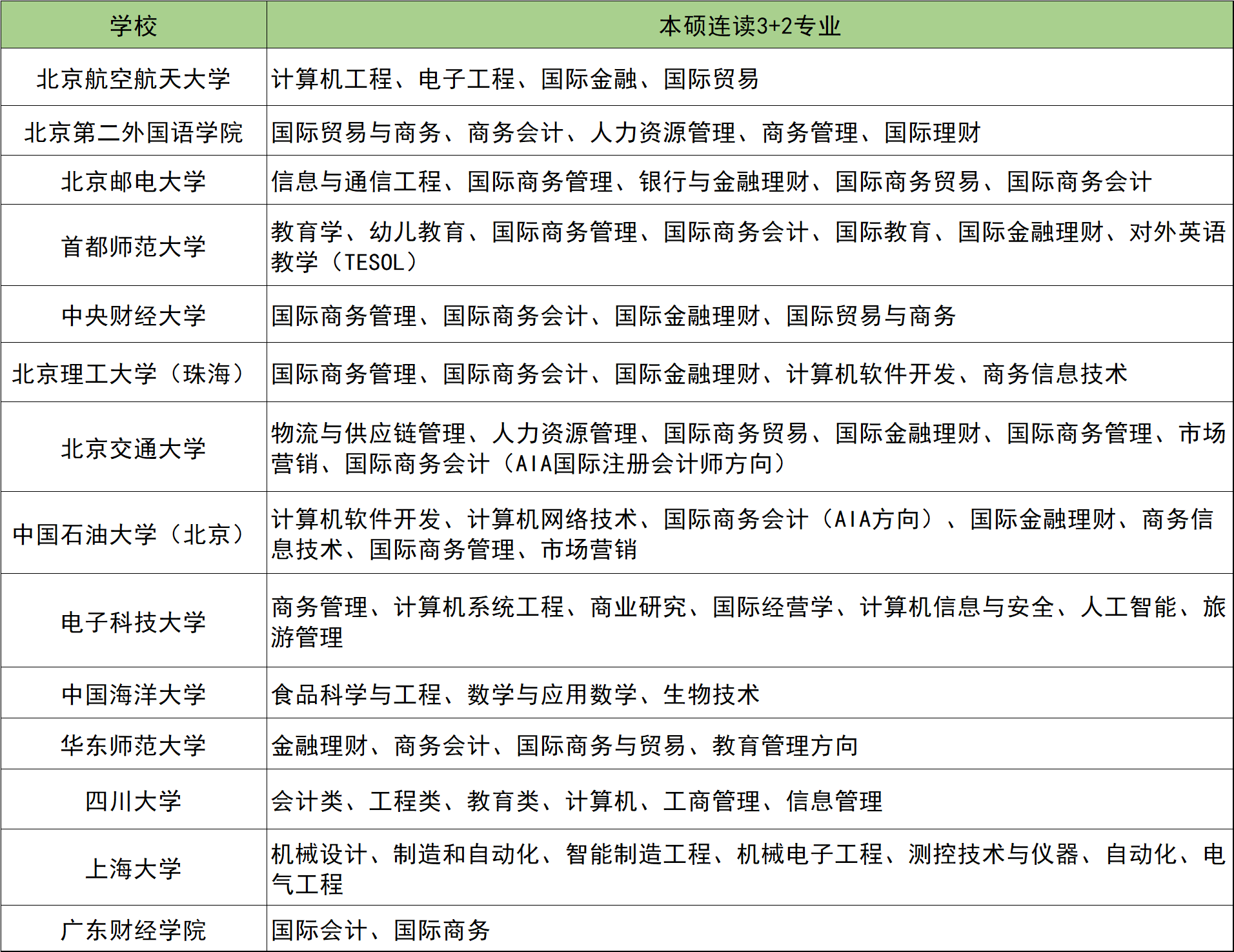Viewport: 1234px width, 952px height.
Task: Click the majors cell containing 对外英语教学（TESOL）
Action: point(749,247)
